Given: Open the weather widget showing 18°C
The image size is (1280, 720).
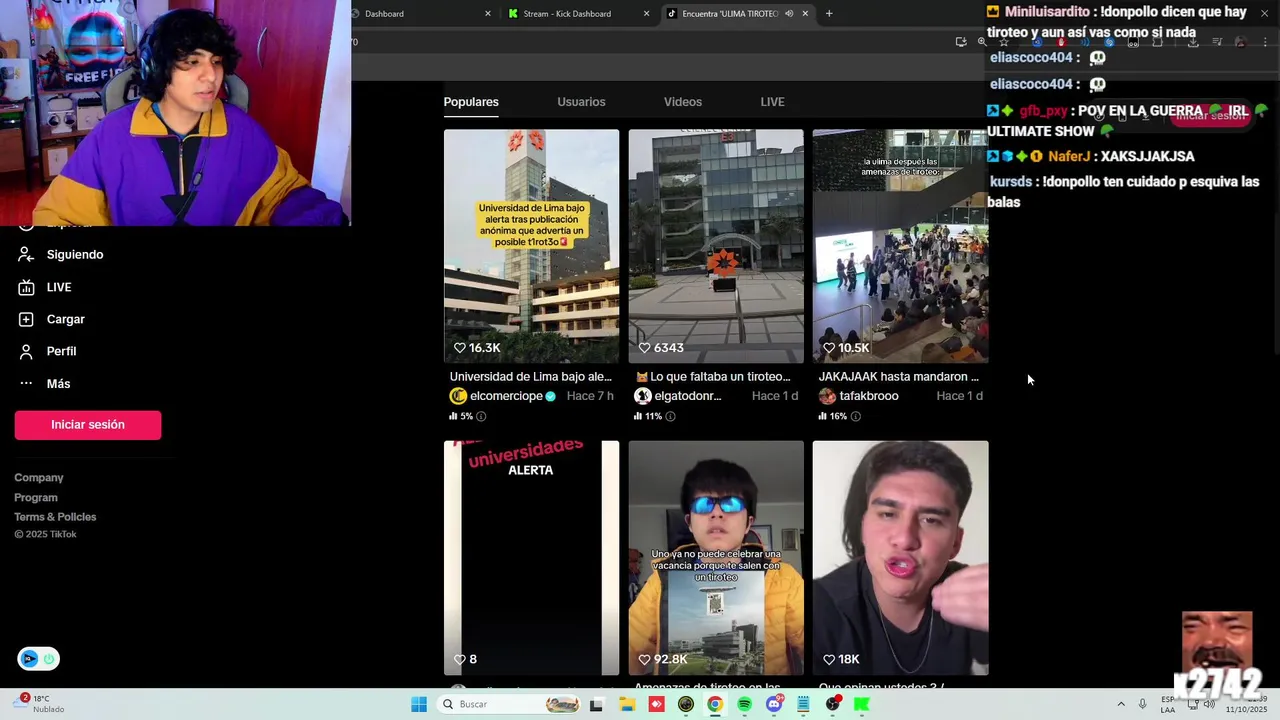Looking at the screenshot, I should 40,704.
